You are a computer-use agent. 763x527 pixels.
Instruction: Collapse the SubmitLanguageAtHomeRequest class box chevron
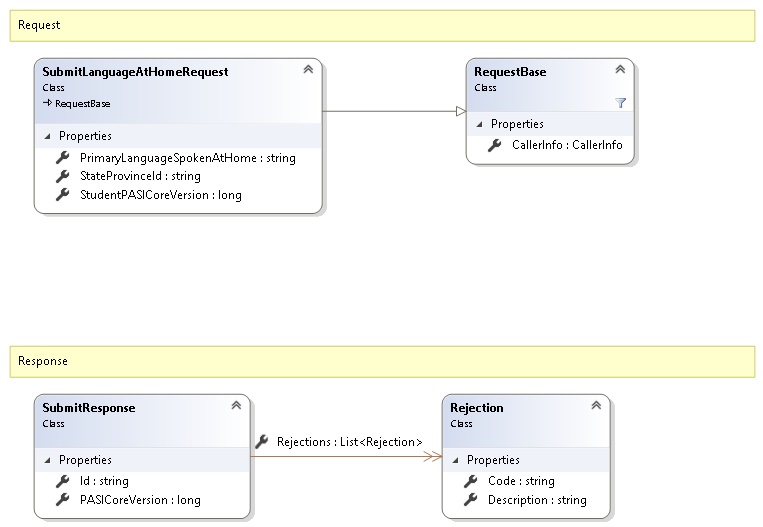[x=308, y=70]
